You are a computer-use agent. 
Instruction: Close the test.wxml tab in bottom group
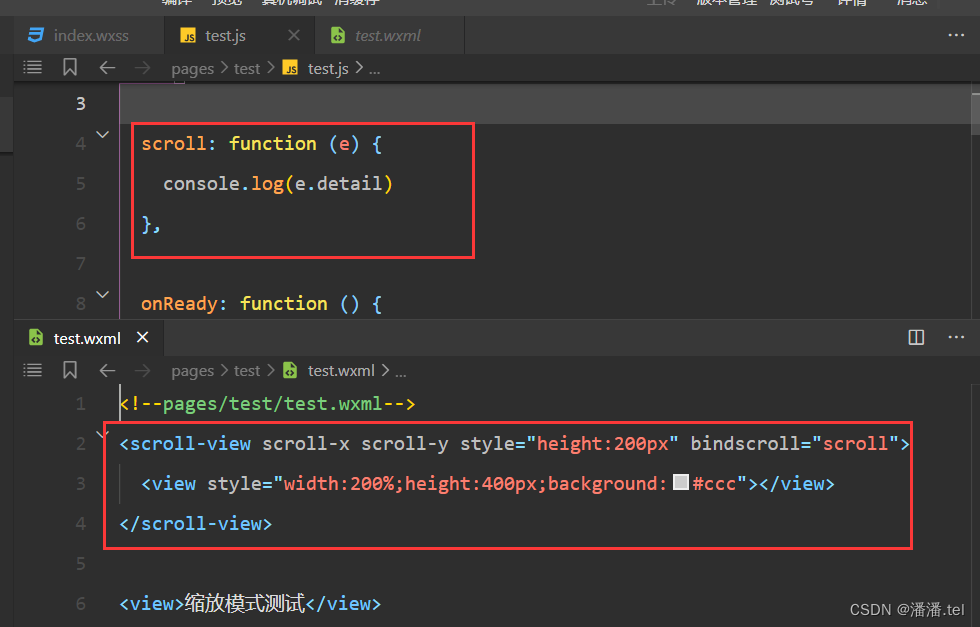point(142,338)
